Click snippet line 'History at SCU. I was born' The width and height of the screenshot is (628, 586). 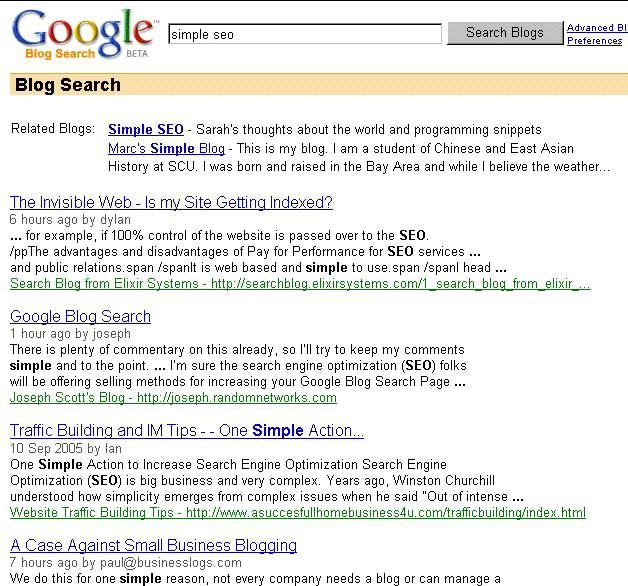pos(359,167)
